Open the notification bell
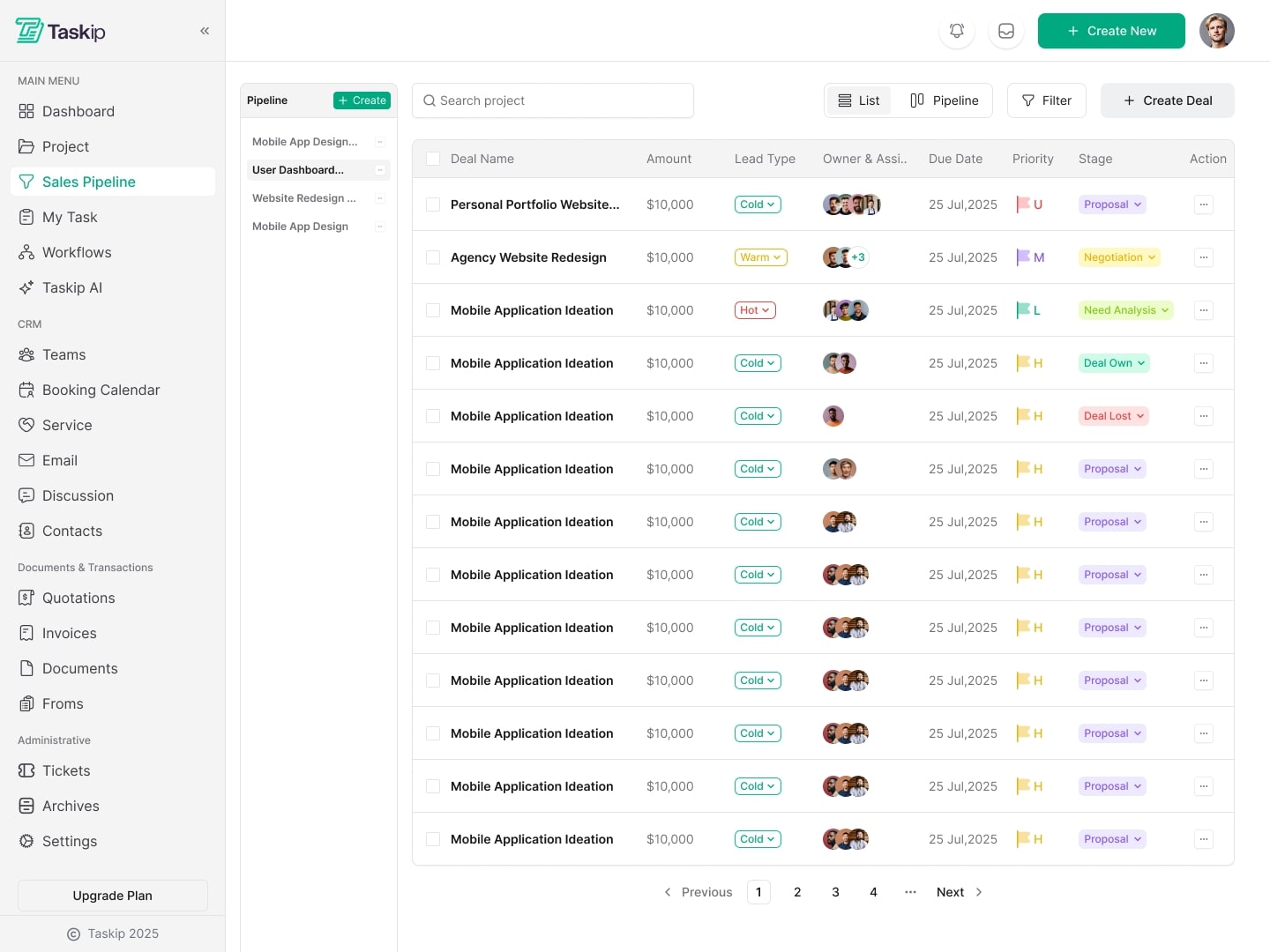The image size is (1270, 952). click(x=956, y=31)
